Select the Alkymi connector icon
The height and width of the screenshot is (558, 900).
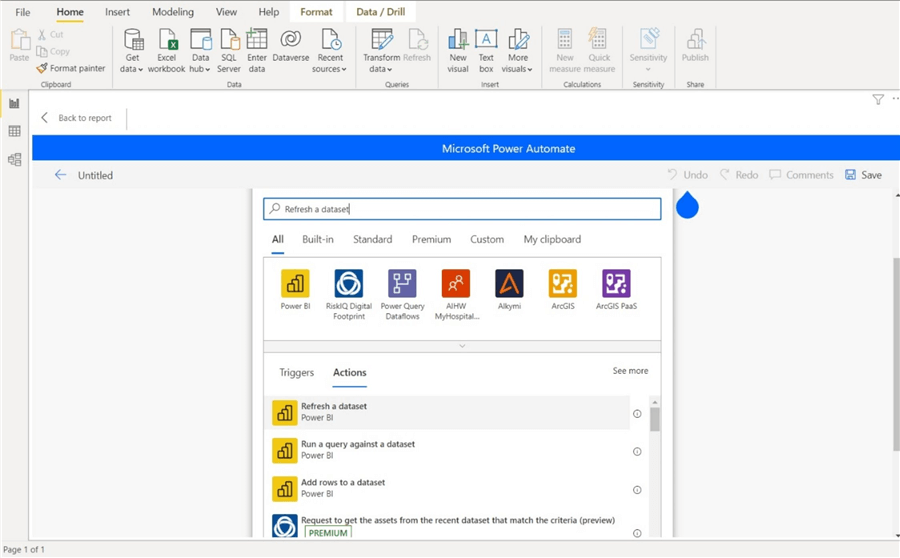coord(509,284)
